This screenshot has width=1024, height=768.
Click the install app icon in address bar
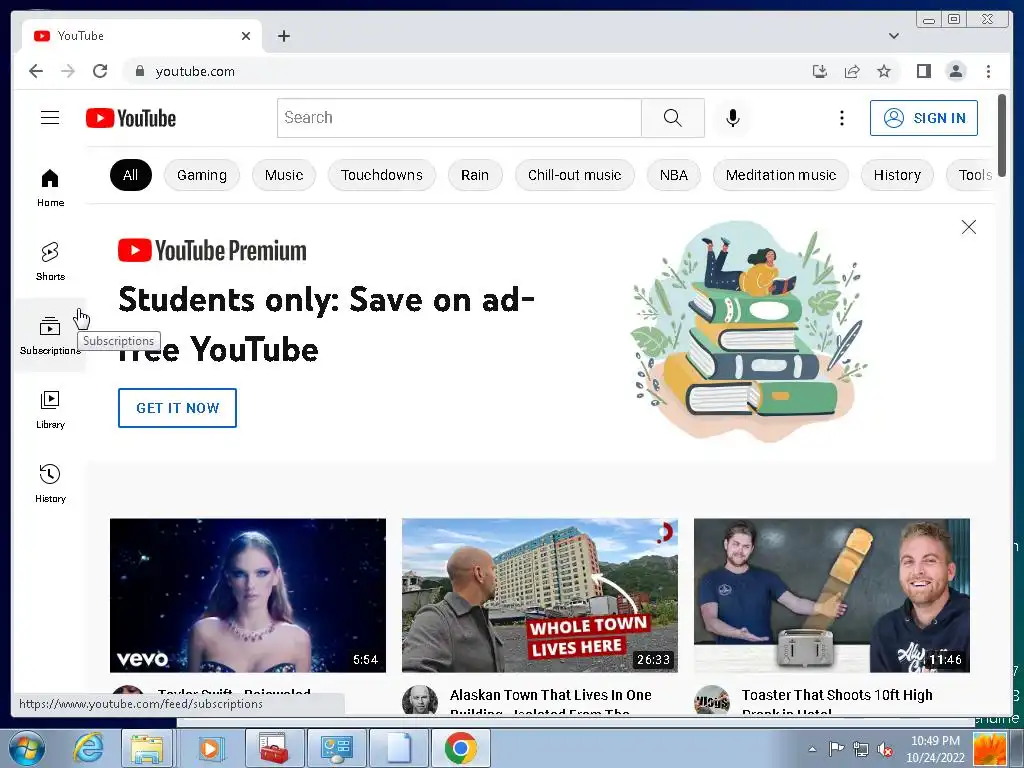[x=820, y=71]
